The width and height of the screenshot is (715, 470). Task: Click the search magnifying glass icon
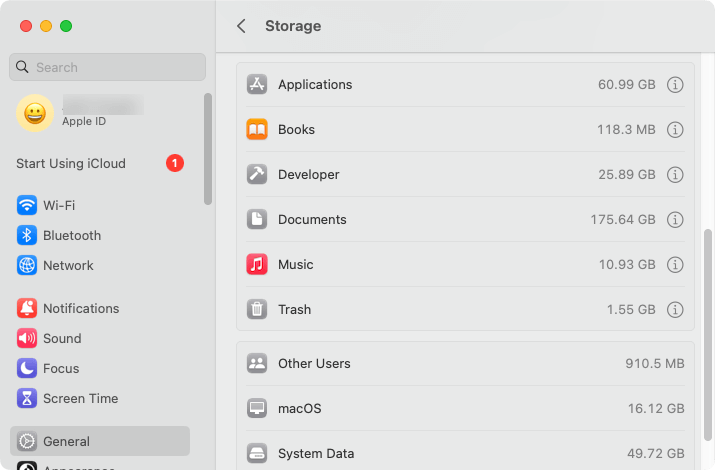[22, 67]
